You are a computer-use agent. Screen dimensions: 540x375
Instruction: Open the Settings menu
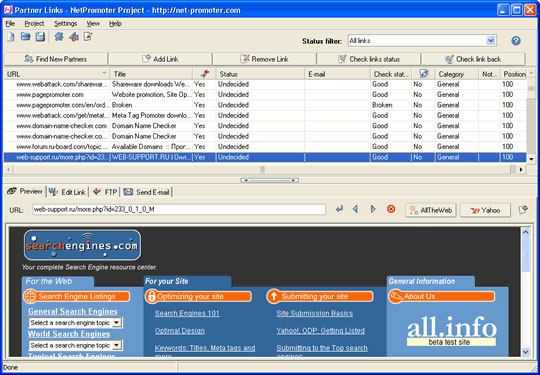click(x=65, y=23)
